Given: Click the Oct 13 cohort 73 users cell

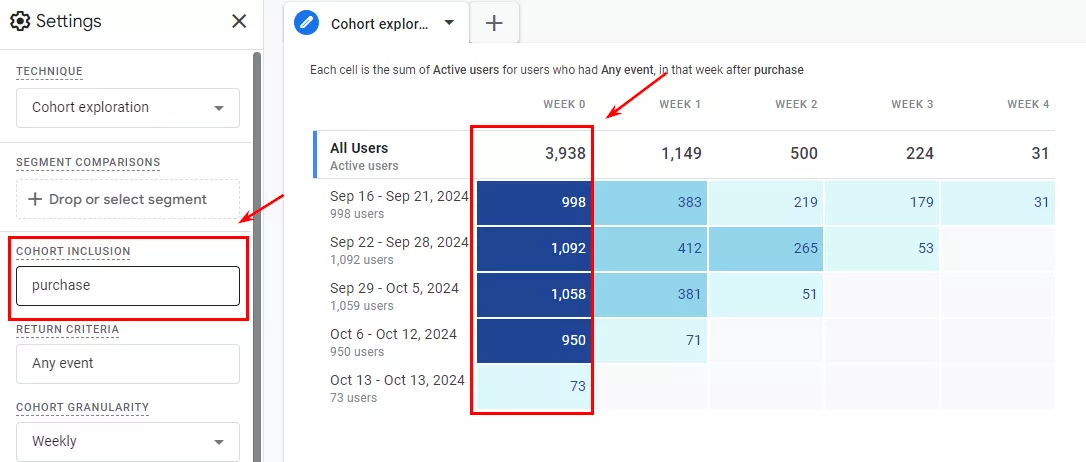Looking at the screenshot, I should pos(534,387).
